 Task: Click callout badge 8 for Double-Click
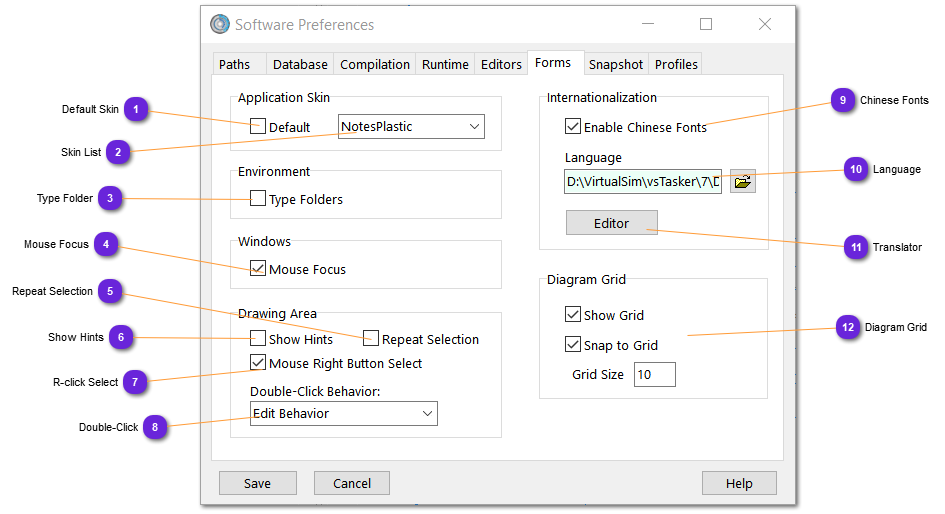click(155, 427)
